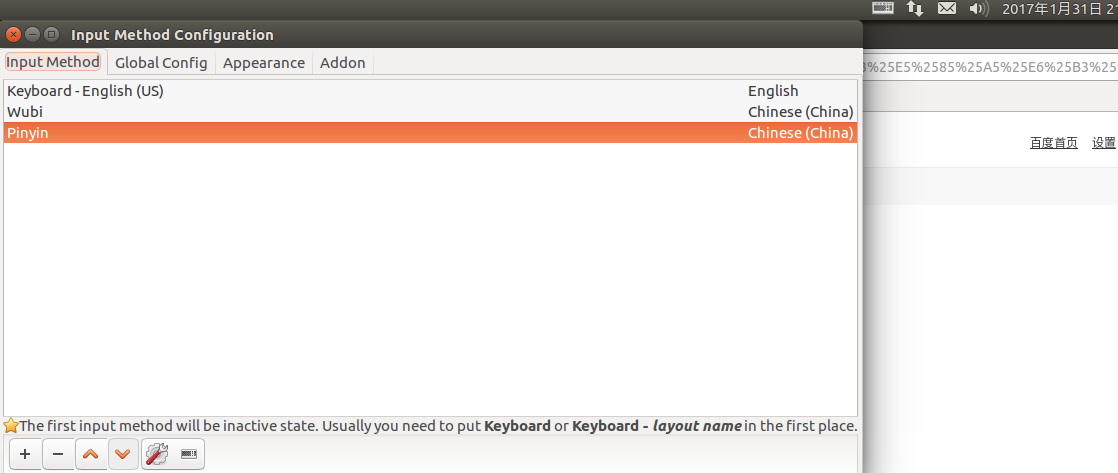1118x473 pixels.
Task: Open the Addon tab
Action: coord(343,63)
